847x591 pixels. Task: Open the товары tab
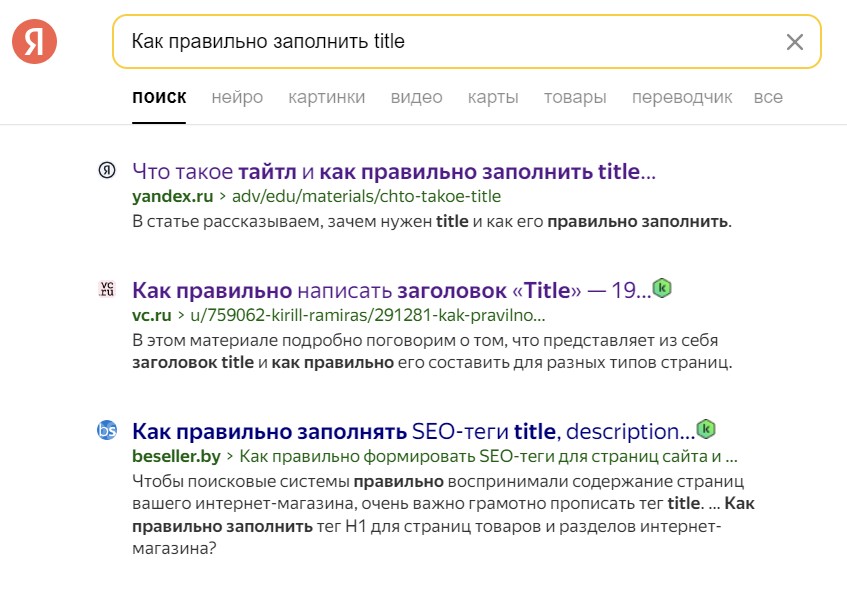tap(574, 97)
